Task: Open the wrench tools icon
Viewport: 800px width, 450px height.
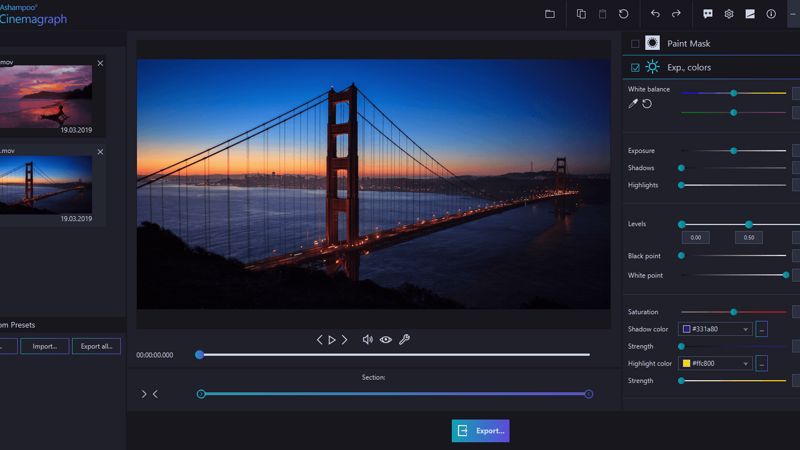Action: 404,339
